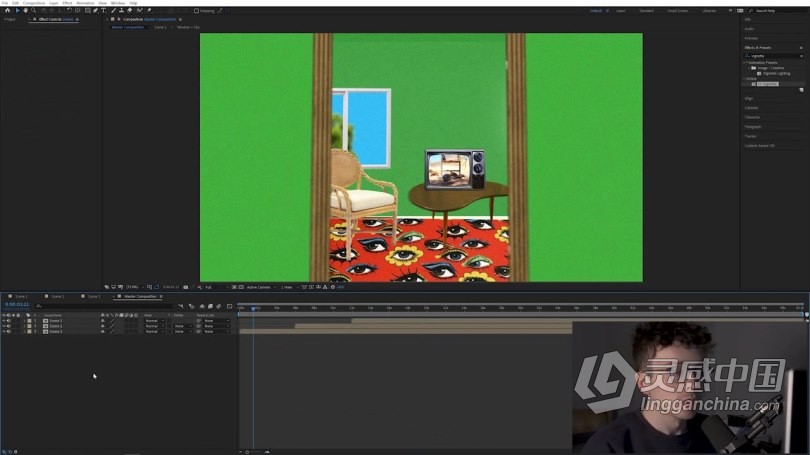Switch to the Project panel tab
810x455 pixels.
point(10,19)
